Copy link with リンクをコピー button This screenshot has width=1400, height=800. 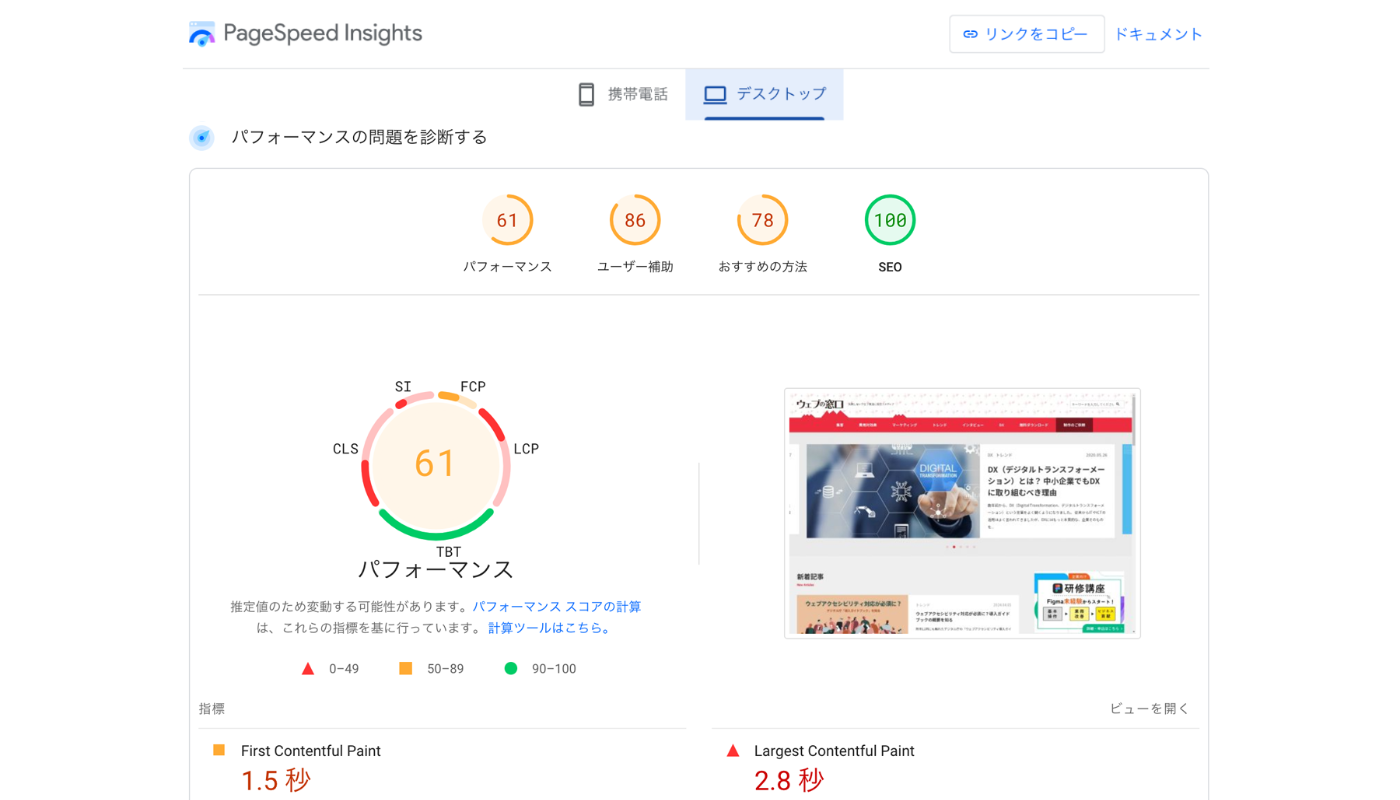click(1027, 34)
